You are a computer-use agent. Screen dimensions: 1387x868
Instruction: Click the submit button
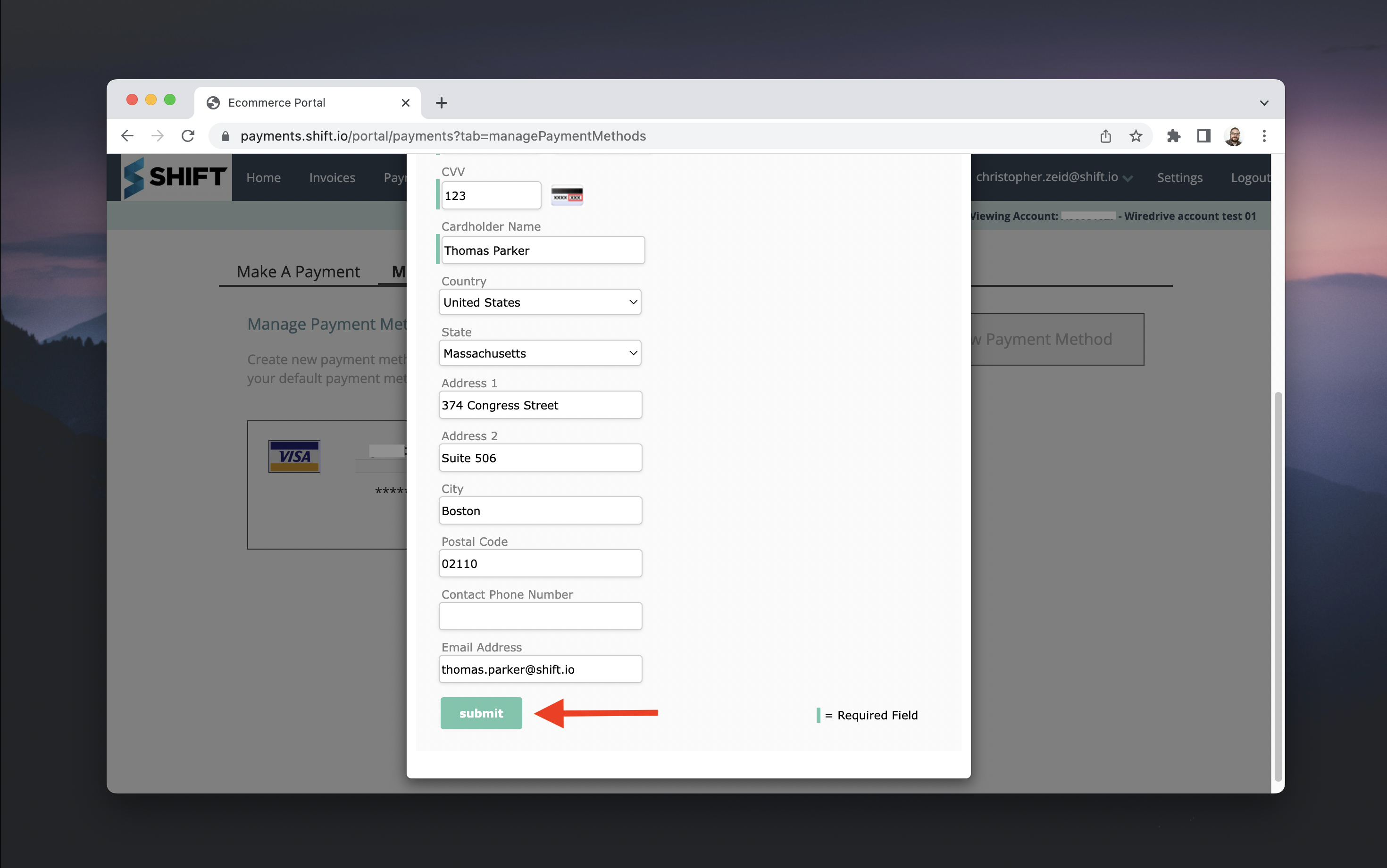(481, 713)
